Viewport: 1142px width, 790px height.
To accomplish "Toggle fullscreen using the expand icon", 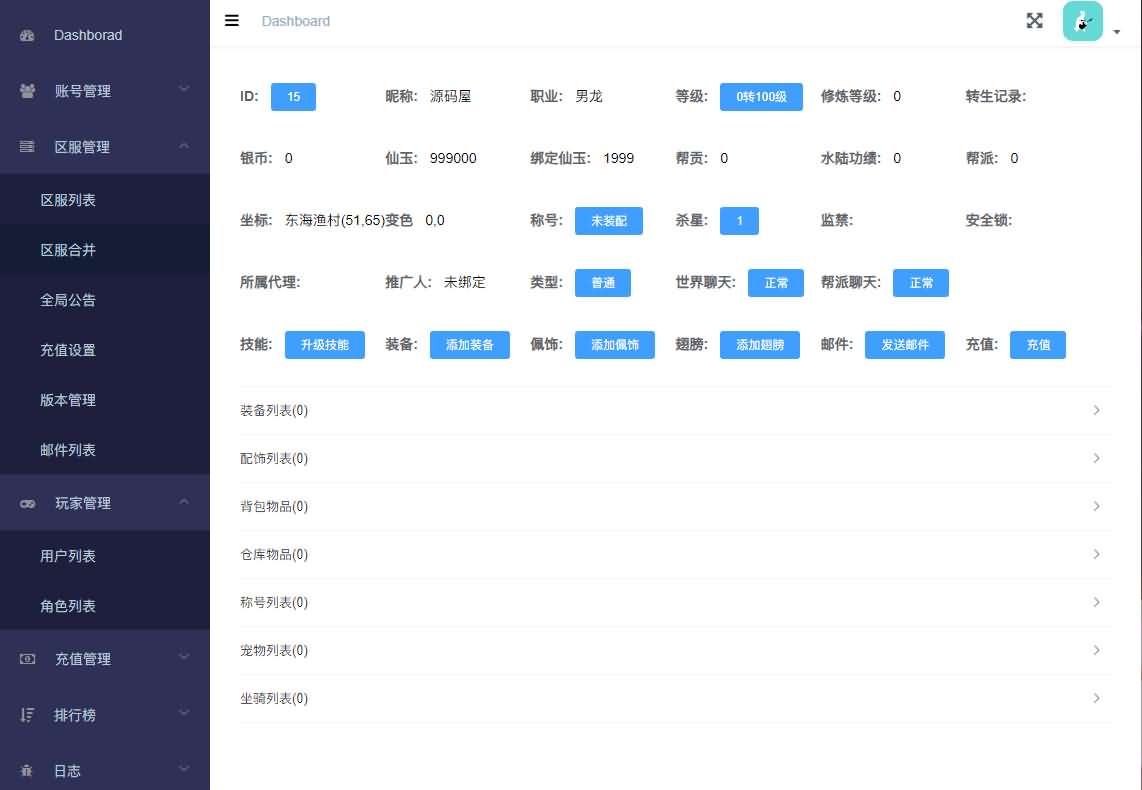I will [1034, 21].
